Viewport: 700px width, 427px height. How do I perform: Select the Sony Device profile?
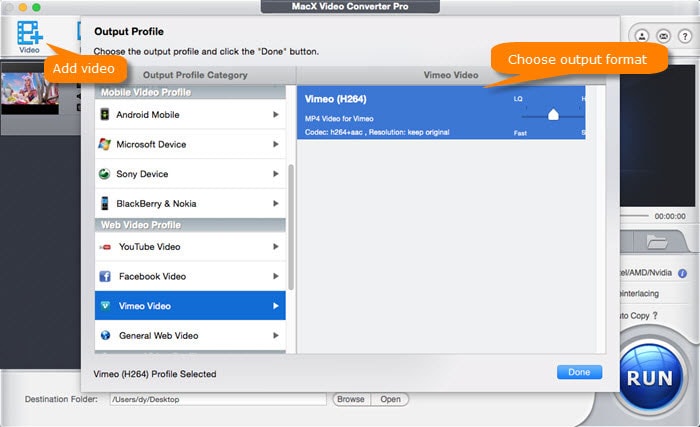click(x=190, y=174)
